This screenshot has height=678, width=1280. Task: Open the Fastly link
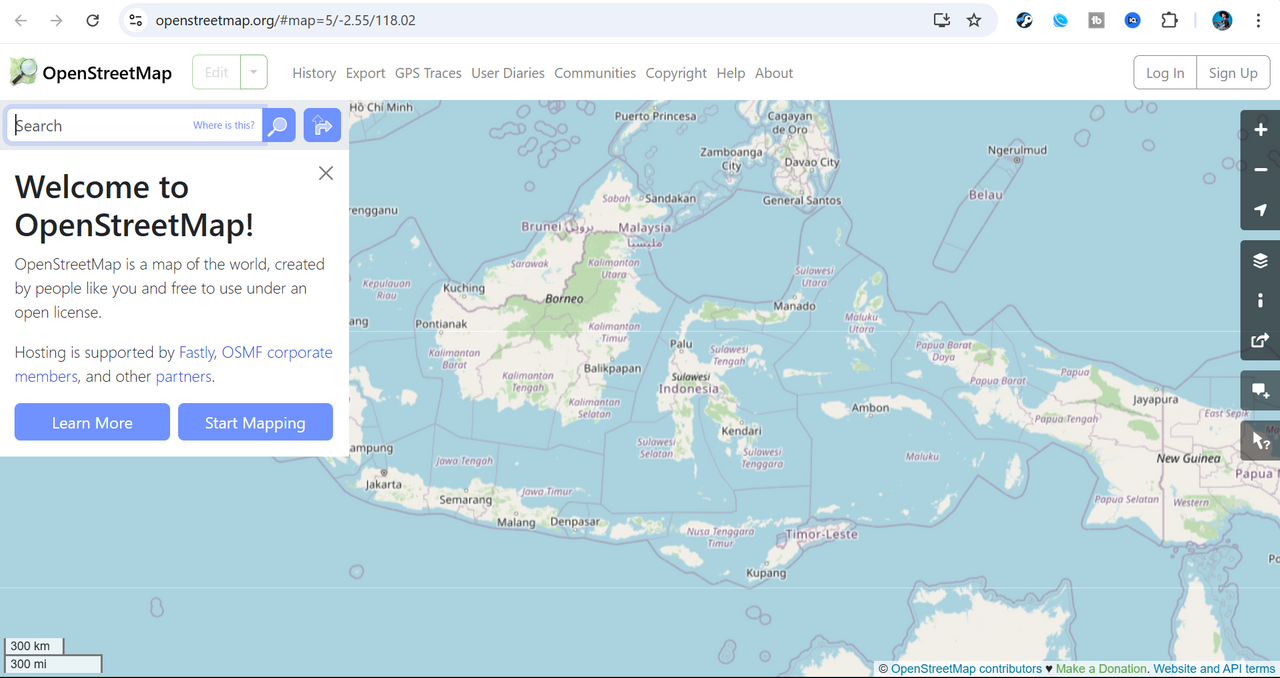coord(197,352)
